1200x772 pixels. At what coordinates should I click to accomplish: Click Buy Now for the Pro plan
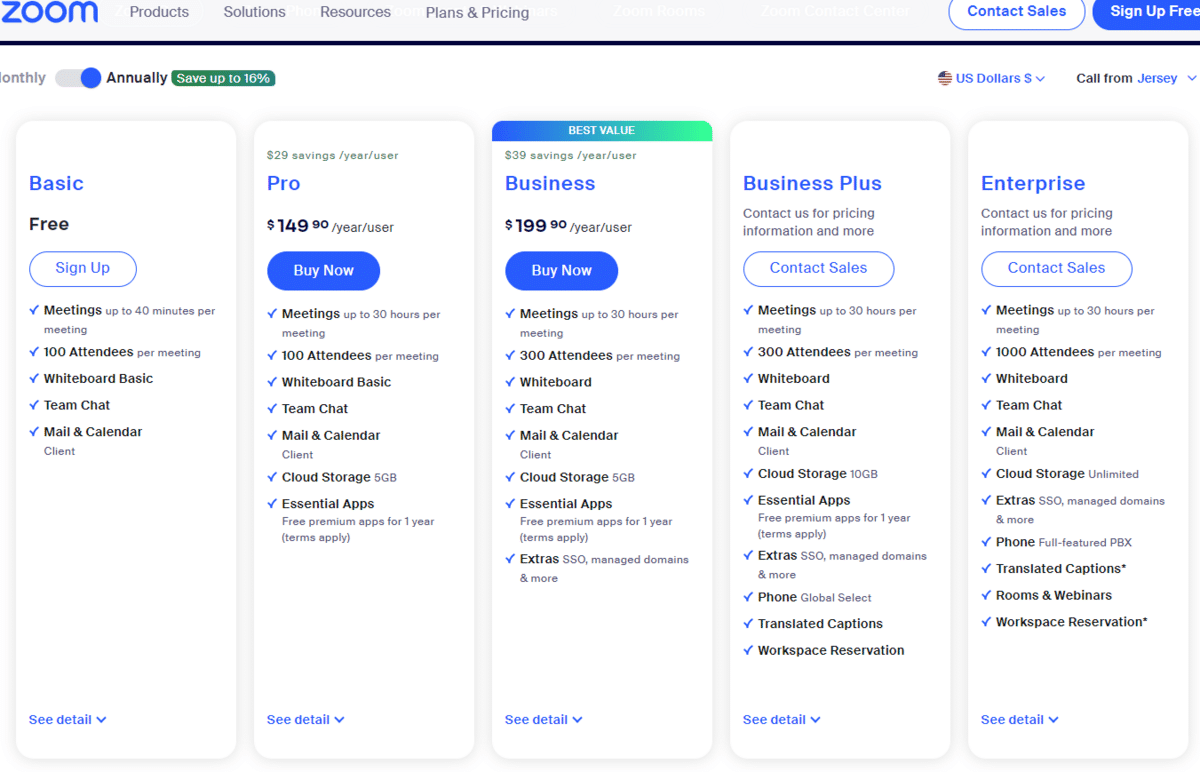pyautogui.click(x=324, y=271)
